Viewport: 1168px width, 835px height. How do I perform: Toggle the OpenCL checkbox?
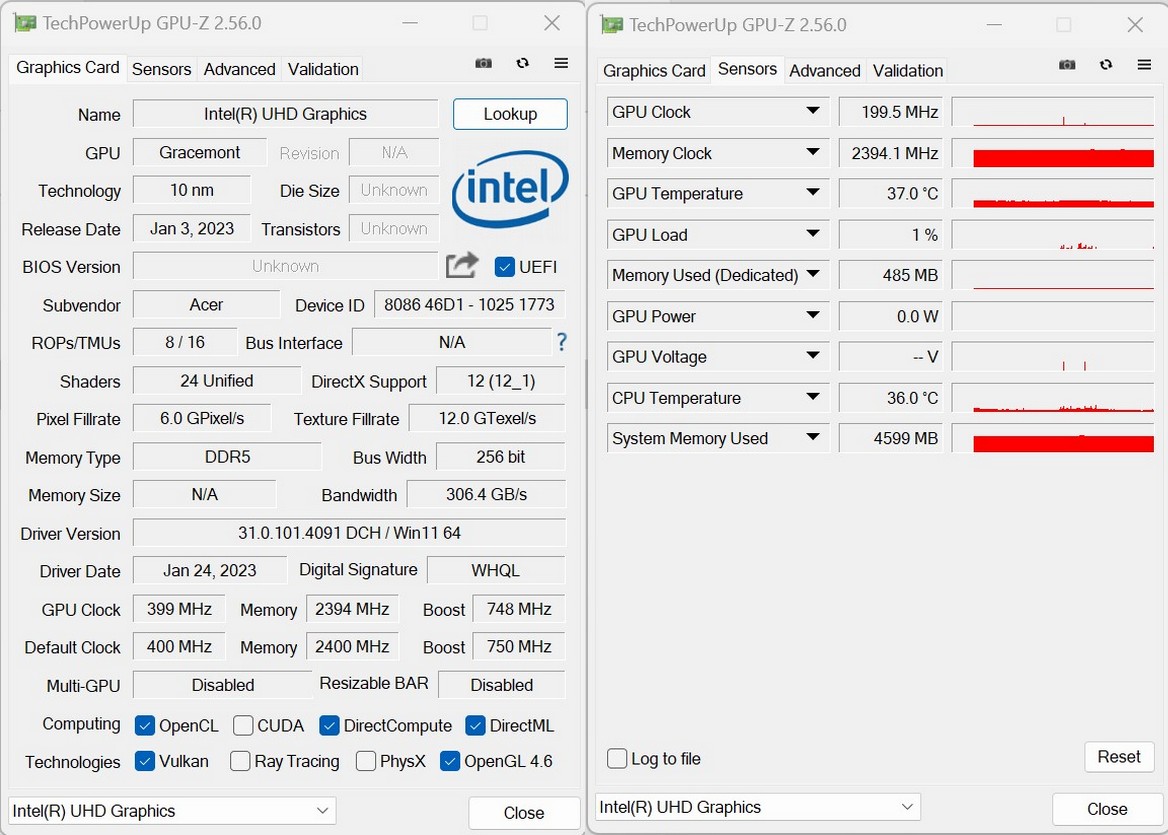pyautogui.click(x=145, y=726)
